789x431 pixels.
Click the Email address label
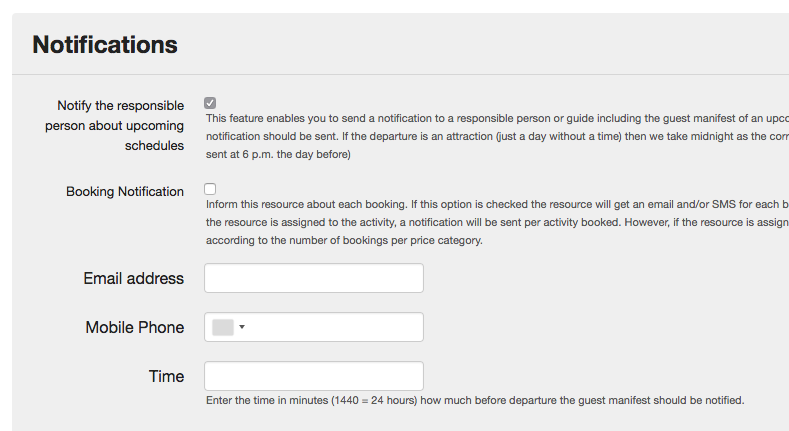tap(133, 278)
